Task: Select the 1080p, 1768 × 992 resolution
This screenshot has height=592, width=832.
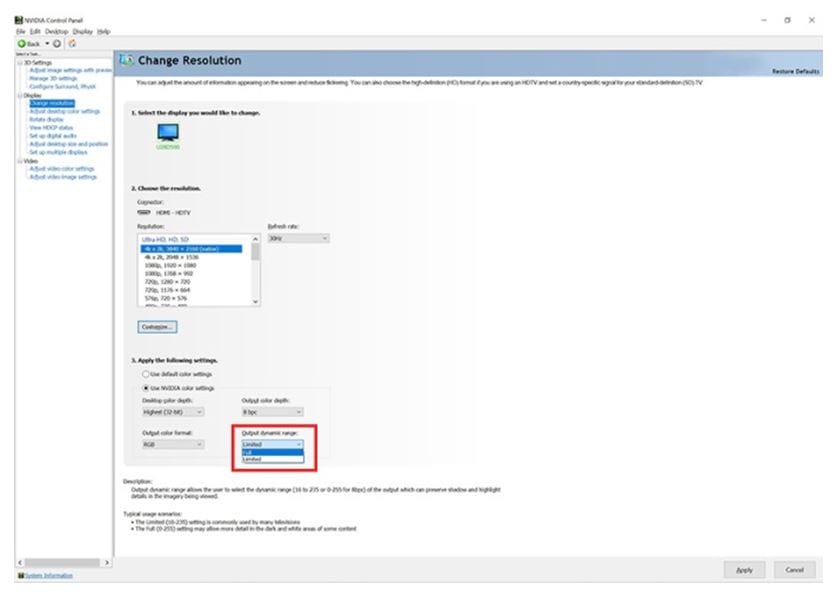Action: pyautogui.click(x=169, y=274)
